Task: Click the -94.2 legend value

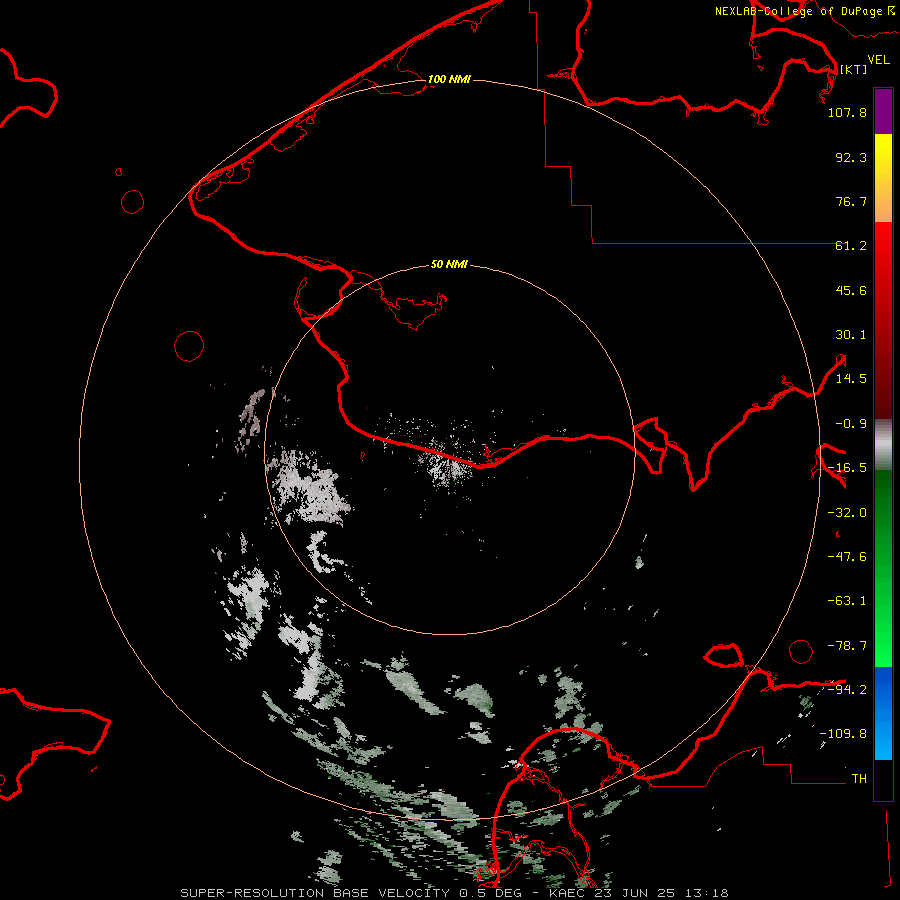Action: [847, 690]
